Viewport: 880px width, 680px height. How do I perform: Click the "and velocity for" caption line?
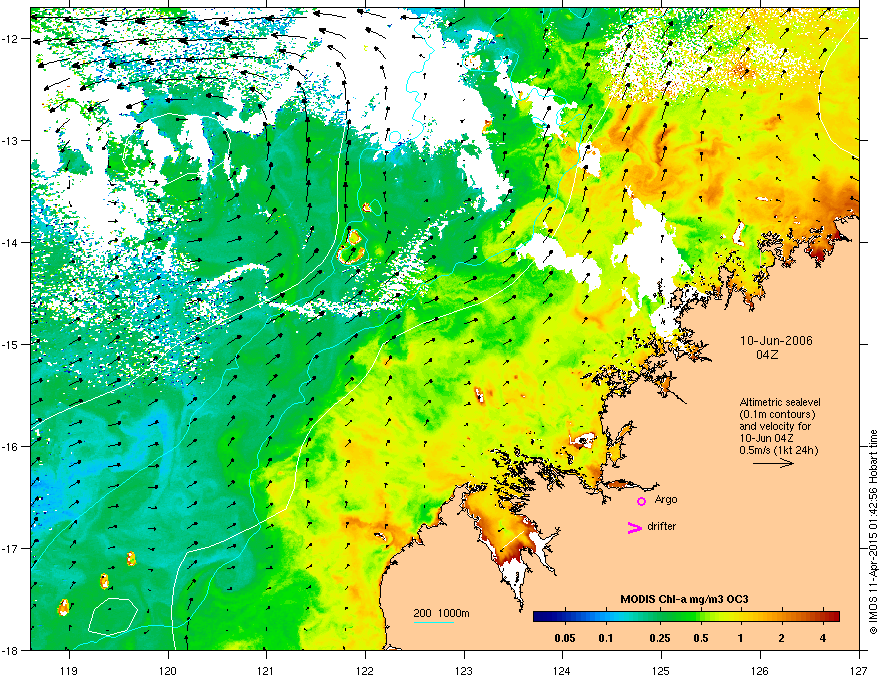coord(775,426)
